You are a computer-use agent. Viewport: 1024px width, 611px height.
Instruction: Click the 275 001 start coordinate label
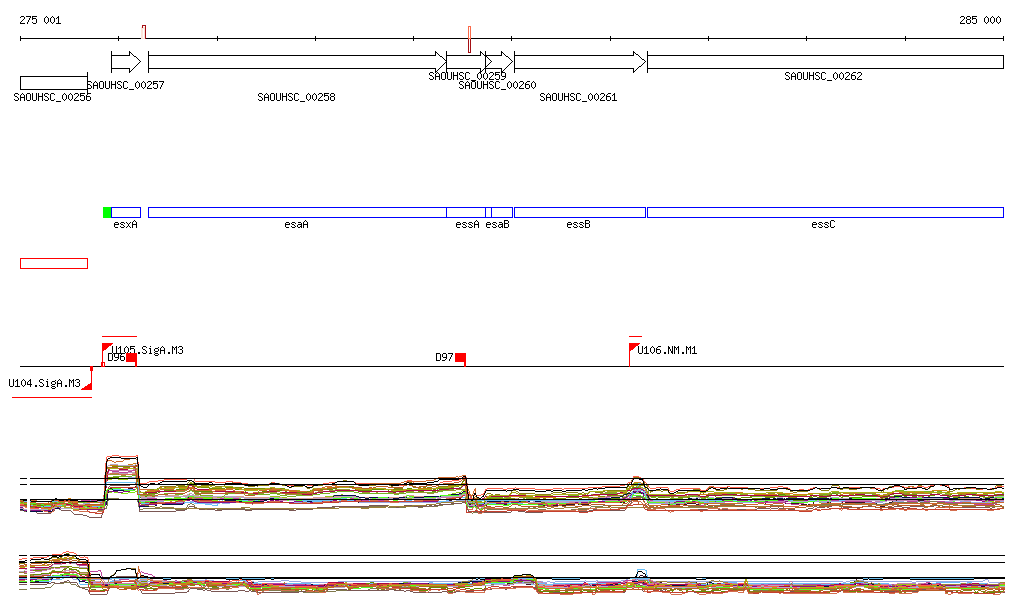(x=40, y=20)
